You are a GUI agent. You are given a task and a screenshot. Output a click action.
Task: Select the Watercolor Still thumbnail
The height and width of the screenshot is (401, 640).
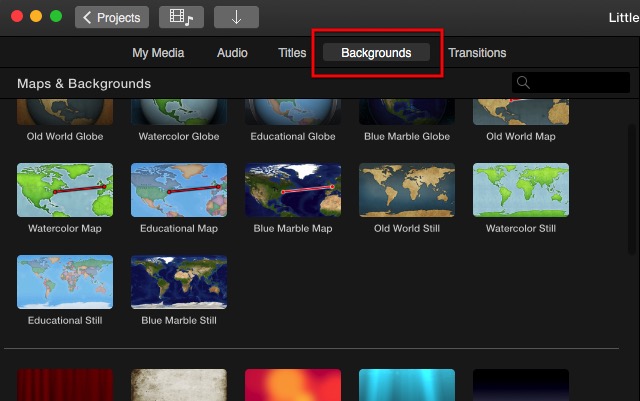[x=521, y=190]
